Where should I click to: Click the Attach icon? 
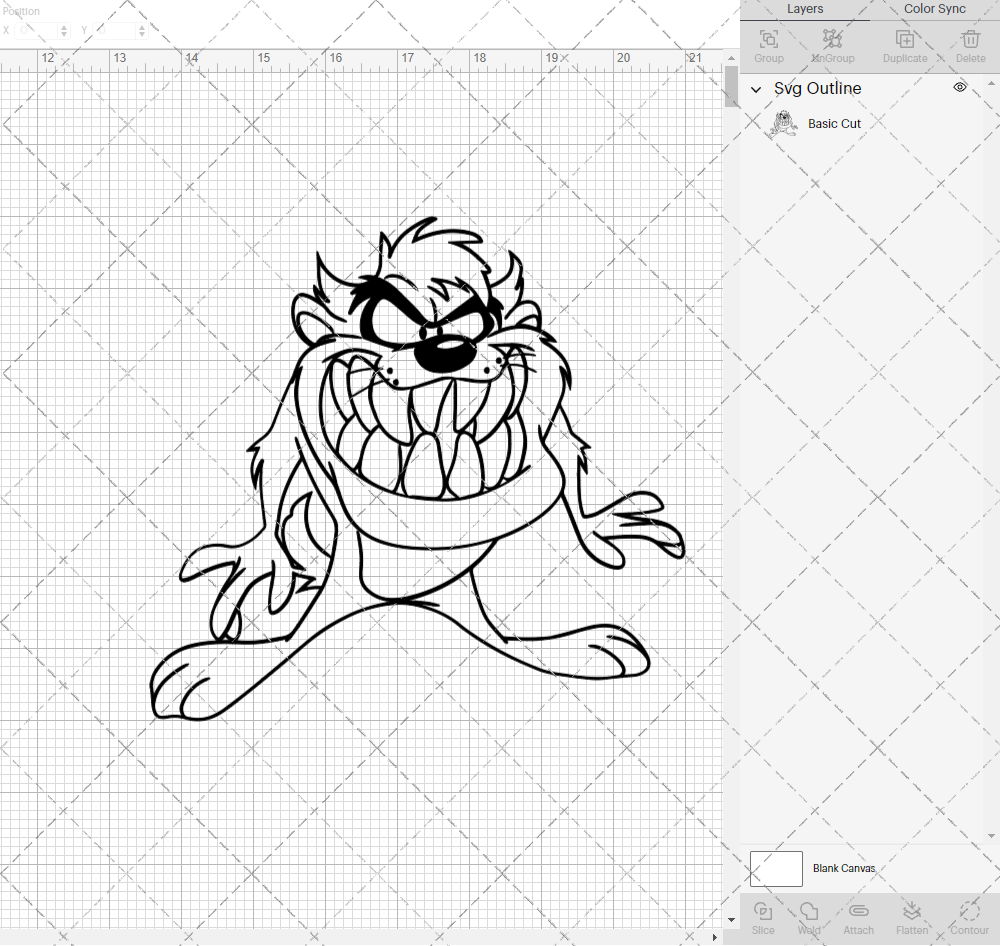pyautogui.click(x=858, y=917)
